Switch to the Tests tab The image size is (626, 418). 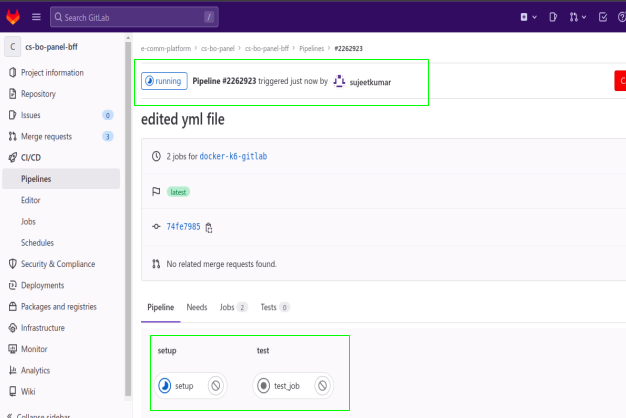point(275,307)
